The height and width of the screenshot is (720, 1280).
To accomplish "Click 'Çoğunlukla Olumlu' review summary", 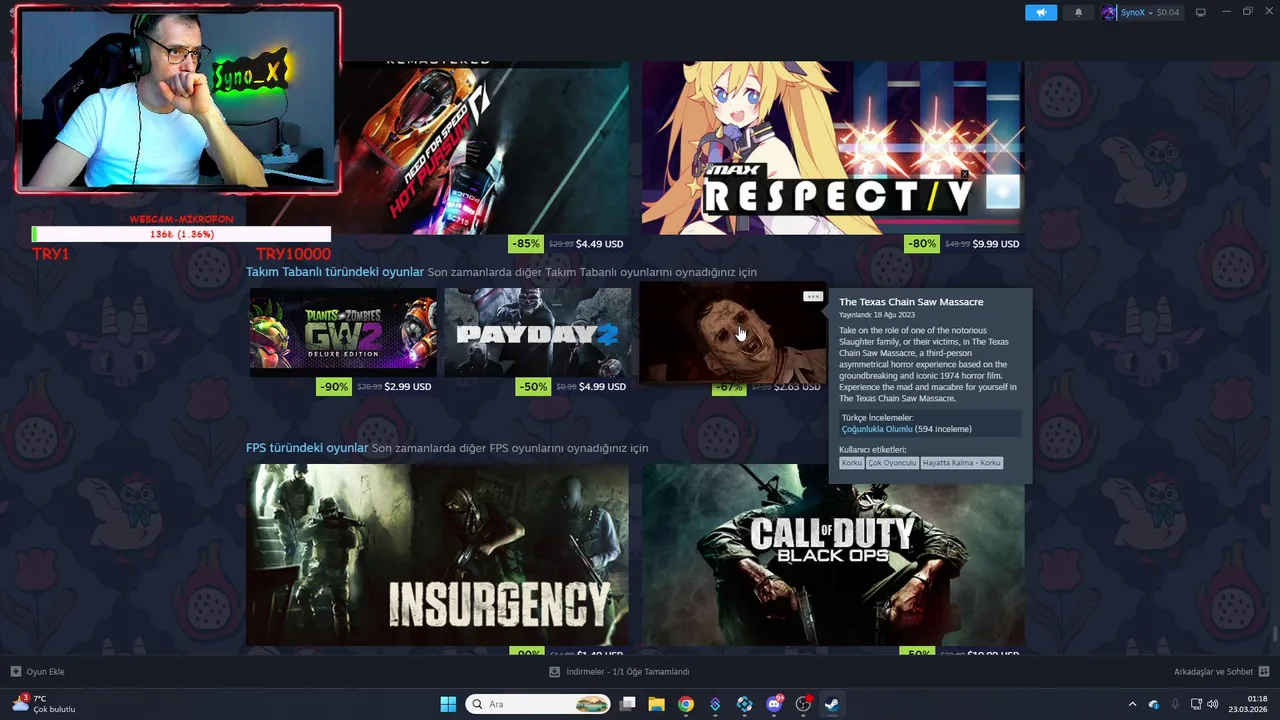I will pos(877,429).
